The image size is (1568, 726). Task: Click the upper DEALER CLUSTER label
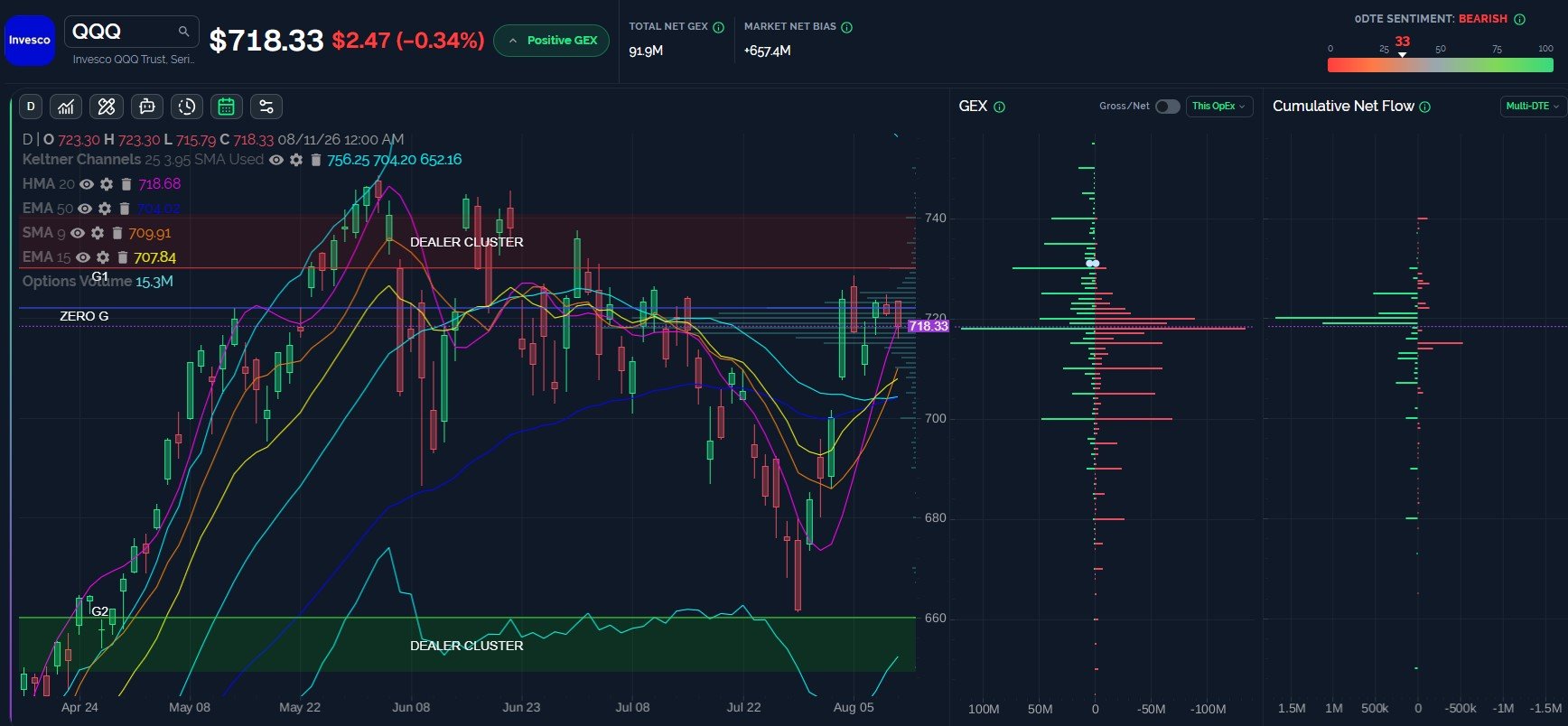(x=467, y=242)
